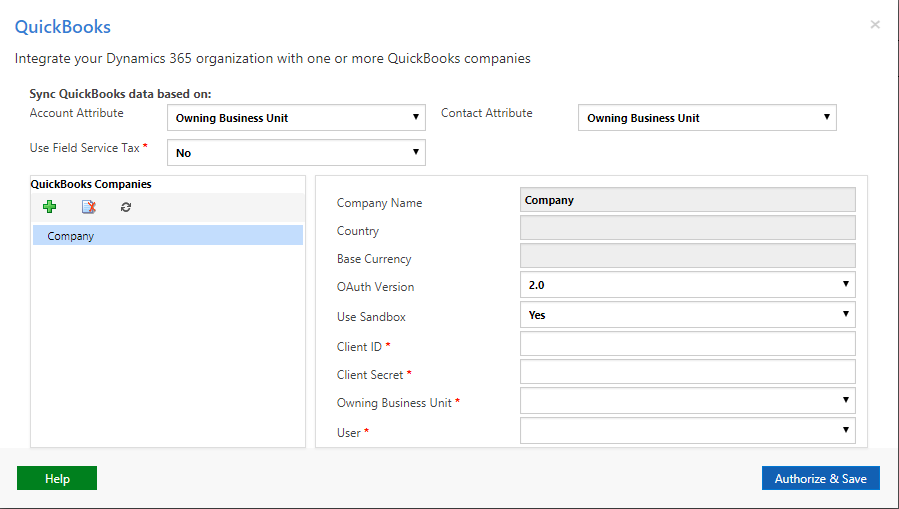The width and height of the screenshot is (899, 509).
Task: Click the Company Name field
Action: pyautogui.click(x=687, y=199)
